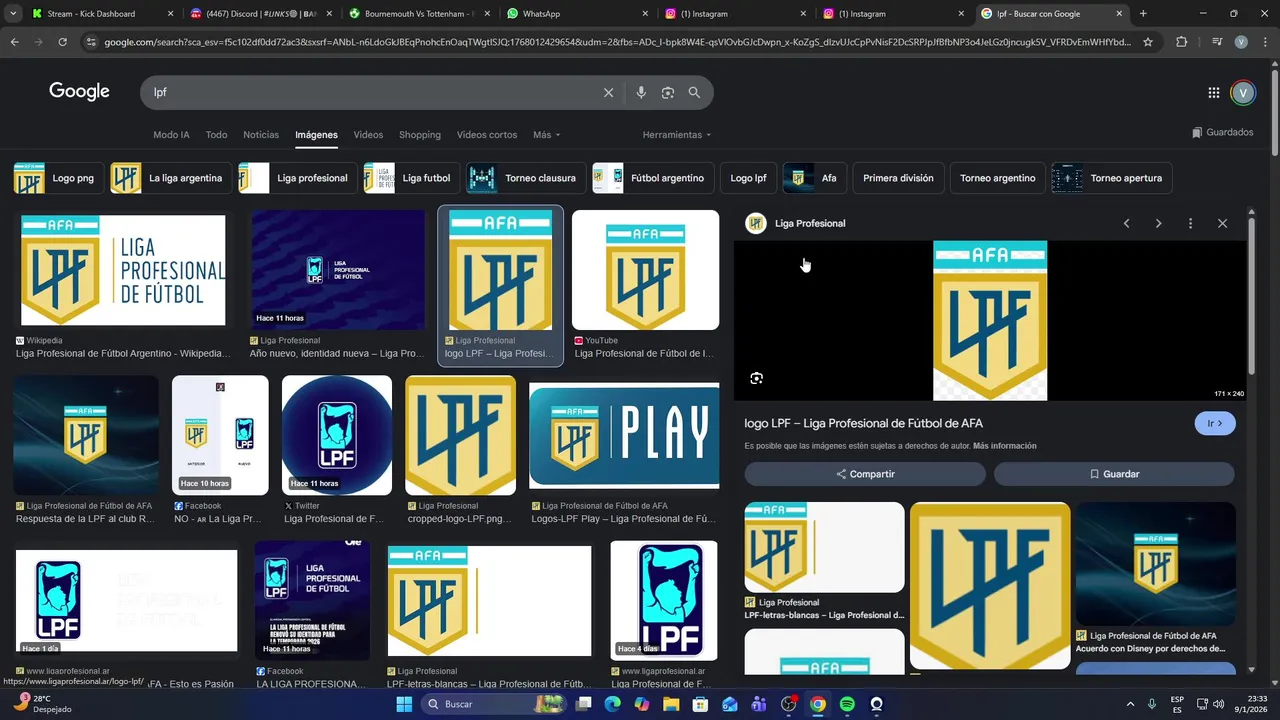Clear the search box with the X icon

tap(608, 92)
